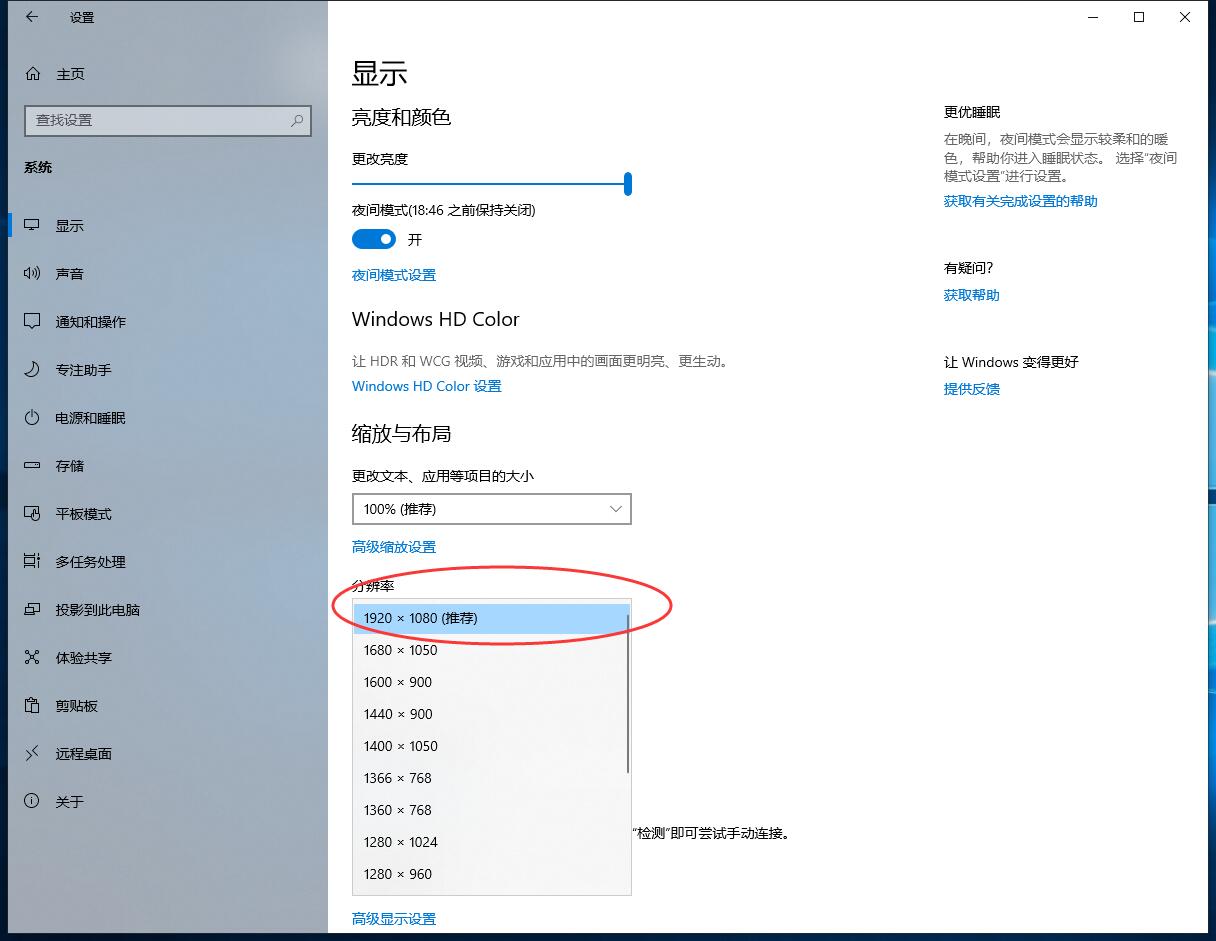Image resolution: width=1216 pixels, height=941 pixels.
Task: Click the search magnifier icon
Action: pos(297,120)
